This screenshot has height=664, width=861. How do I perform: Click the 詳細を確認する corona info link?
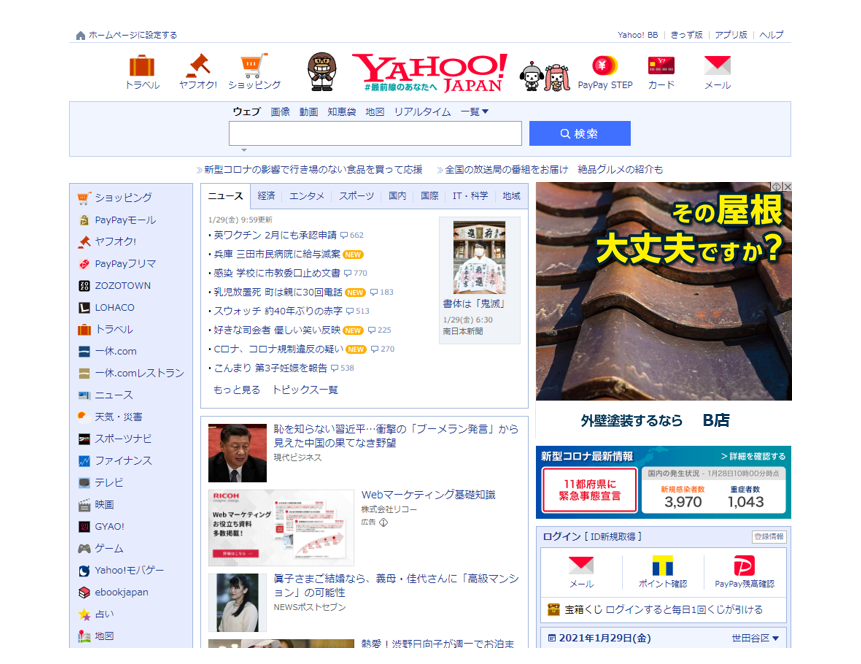[753, 456]
